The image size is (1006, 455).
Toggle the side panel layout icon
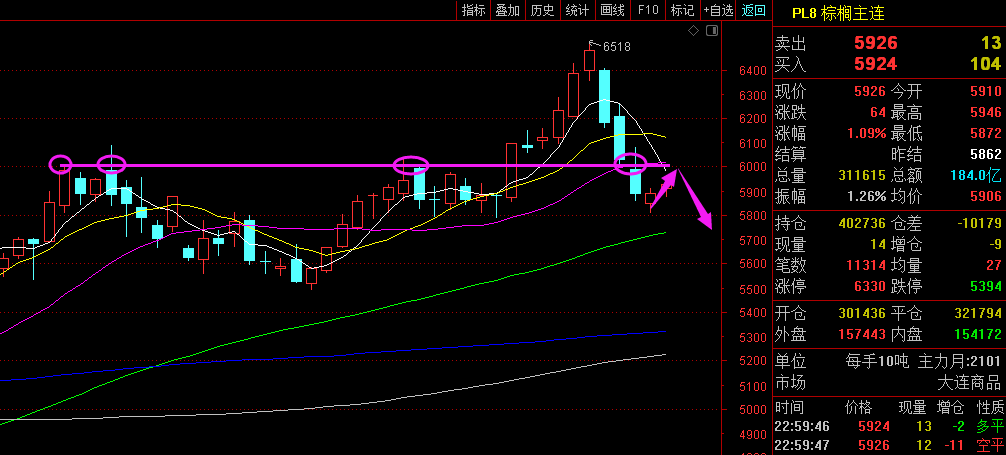coord(713,32)
